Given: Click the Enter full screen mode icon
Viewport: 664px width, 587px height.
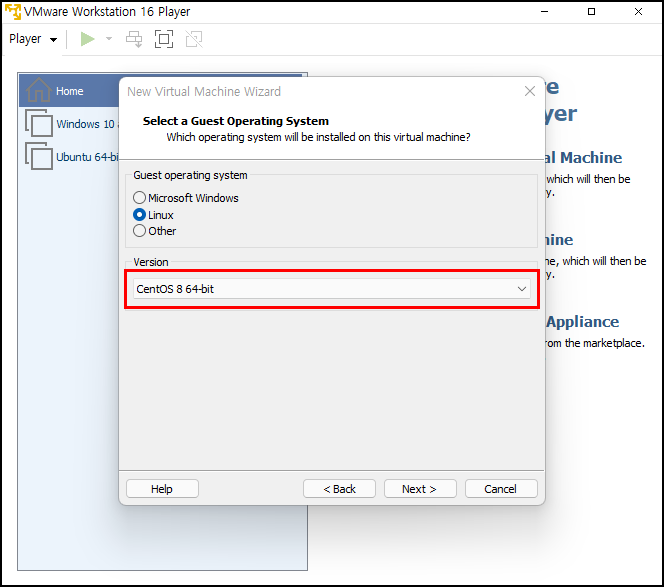Looking at the screenshot, I should pyautogui.click(x=164, y=39).
